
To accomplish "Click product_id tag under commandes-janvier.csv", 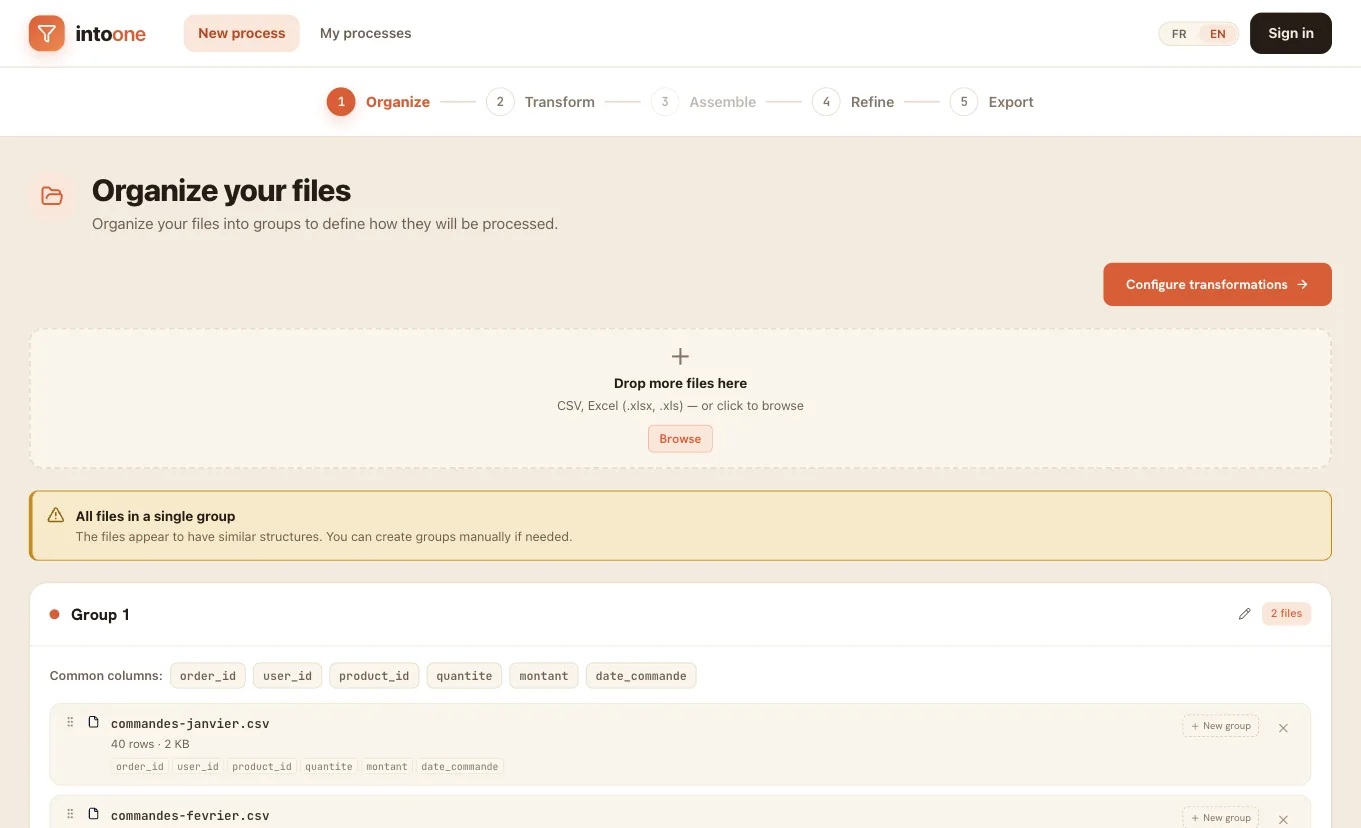I will (x=261, y=767).
